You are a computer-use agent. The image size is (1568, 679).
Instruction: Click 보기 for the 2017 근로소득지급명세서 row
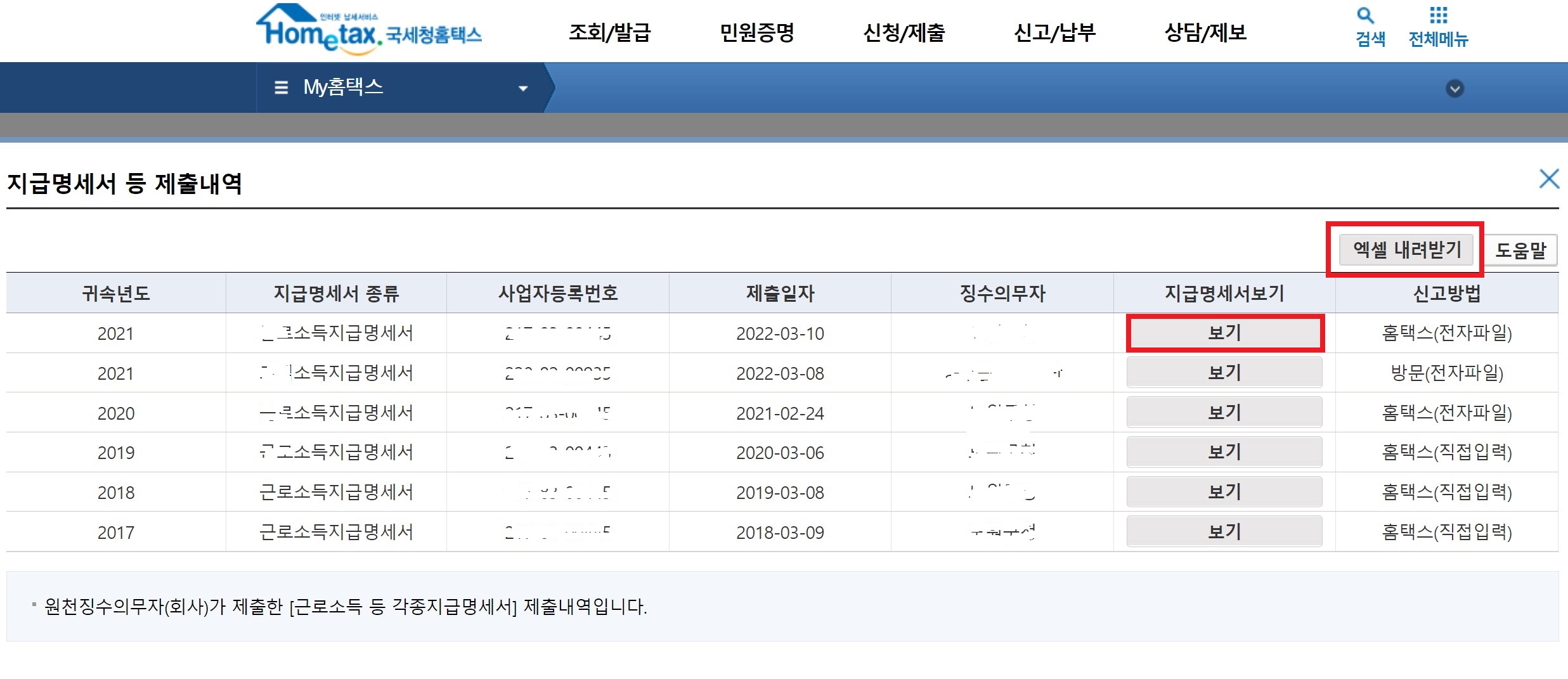[1223, 531]
